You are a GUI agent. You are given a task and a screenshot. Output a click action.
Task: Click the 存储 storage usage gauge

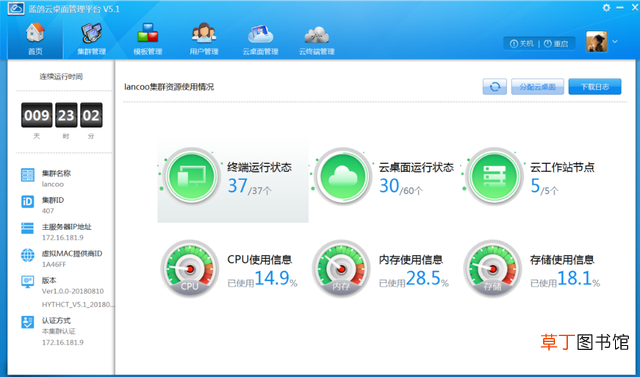(493, 268)
